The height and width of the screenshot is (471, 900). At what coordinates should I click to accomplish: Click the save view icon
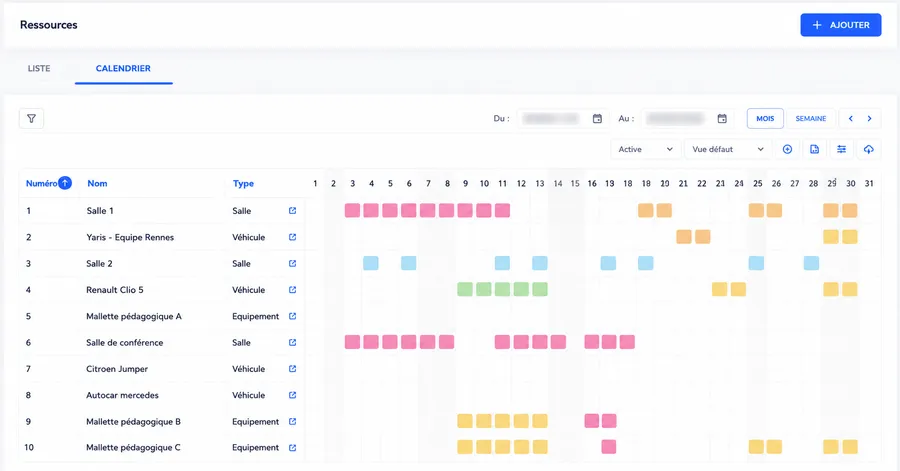(814, 149)
